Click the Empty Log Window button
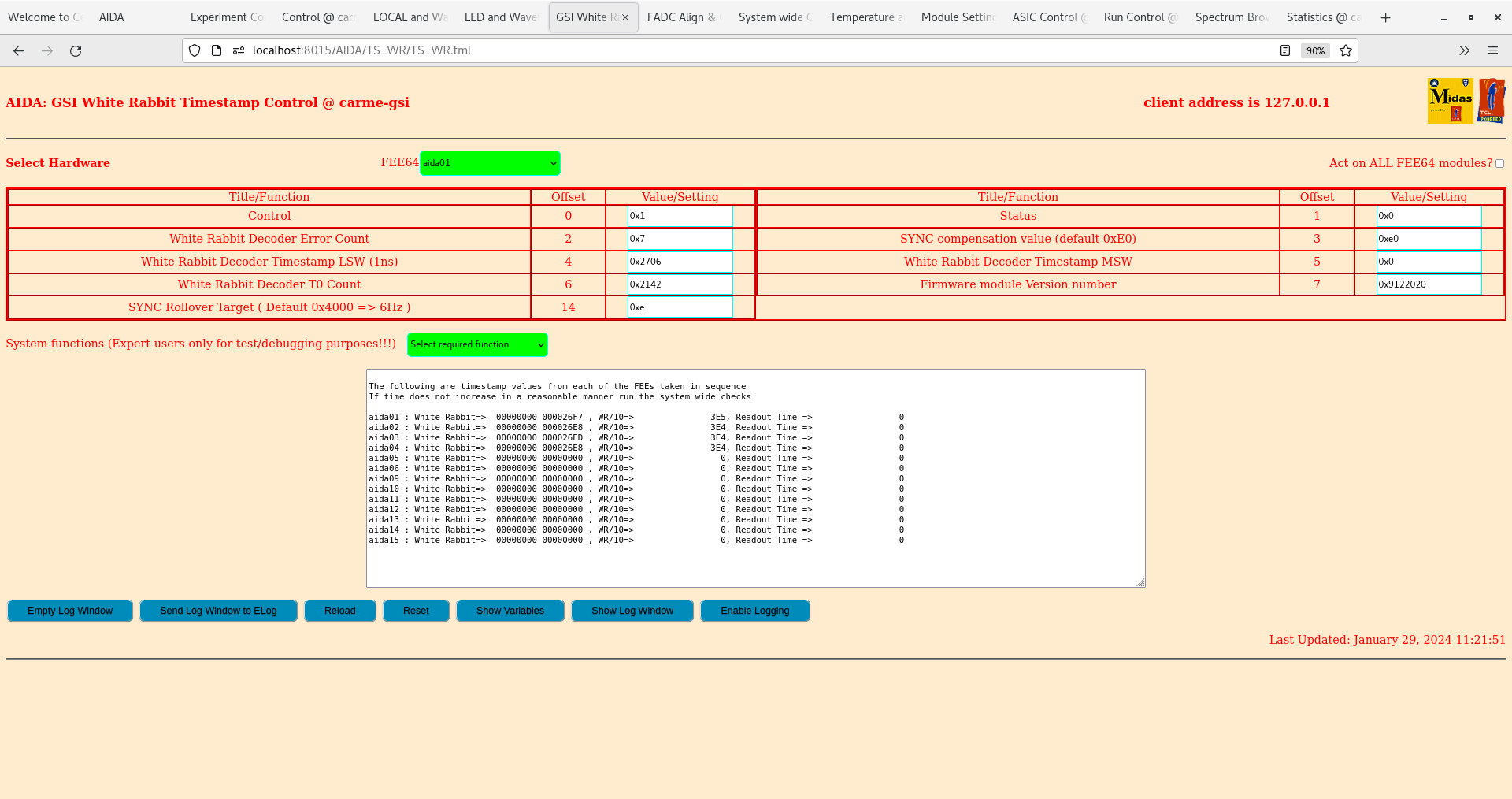This screenshot has width=1512, height=799. [69, 611]
